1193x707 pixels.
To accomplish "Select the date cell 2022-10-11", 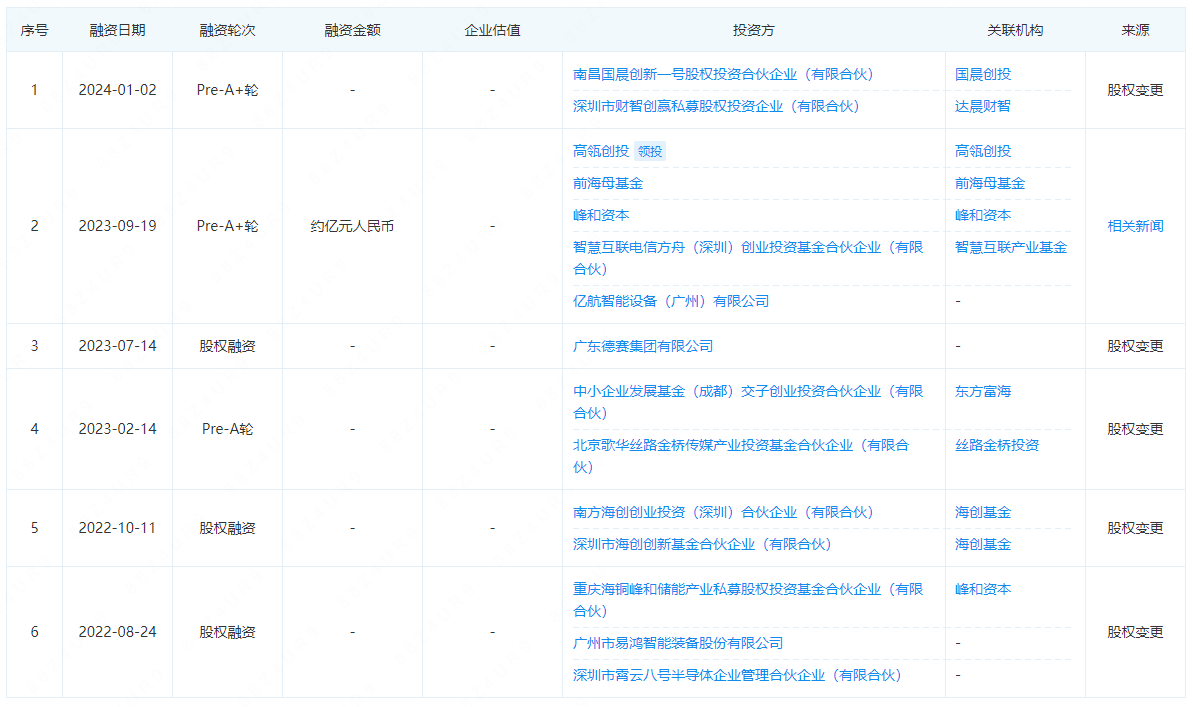I will (117, 527).
